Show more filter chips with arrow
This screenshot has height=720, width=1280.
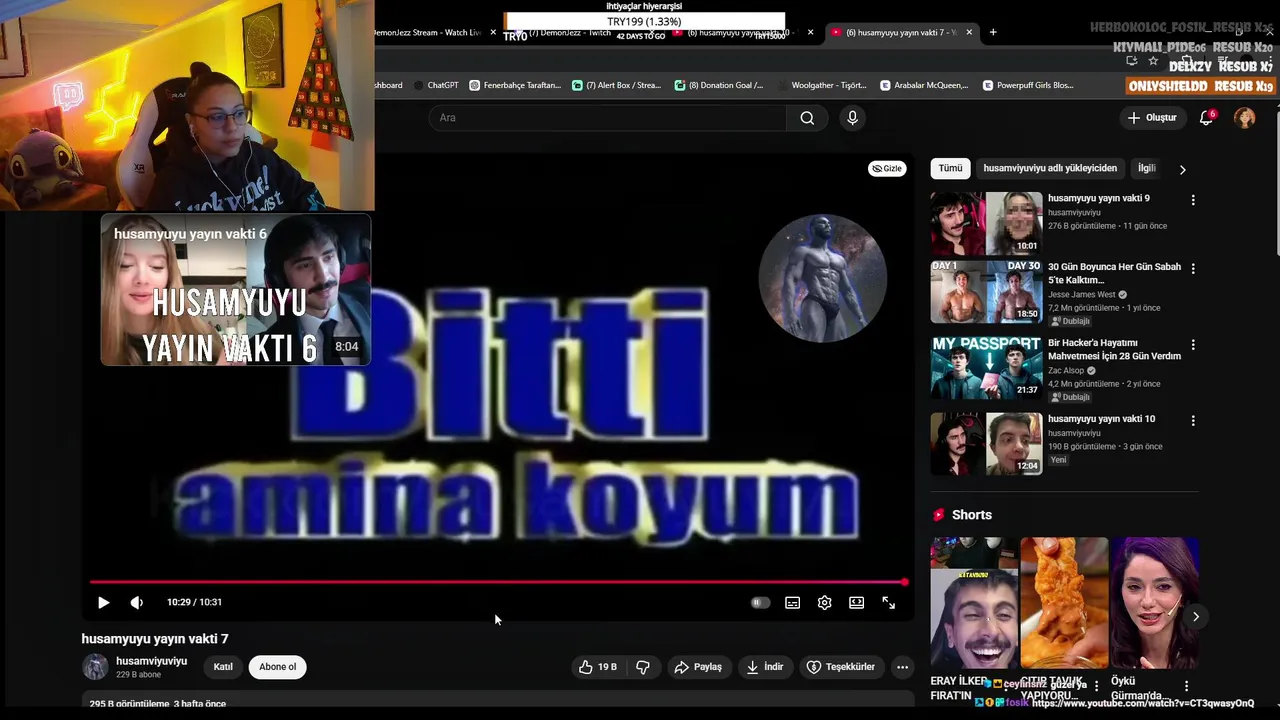[x=1182, y=169]
